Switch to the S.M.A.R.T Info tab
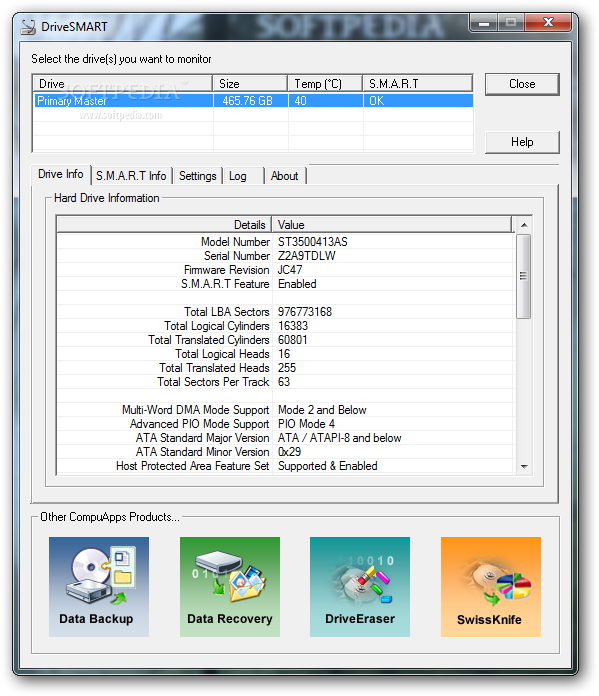The image size is (599, 696). pos(131,176)
